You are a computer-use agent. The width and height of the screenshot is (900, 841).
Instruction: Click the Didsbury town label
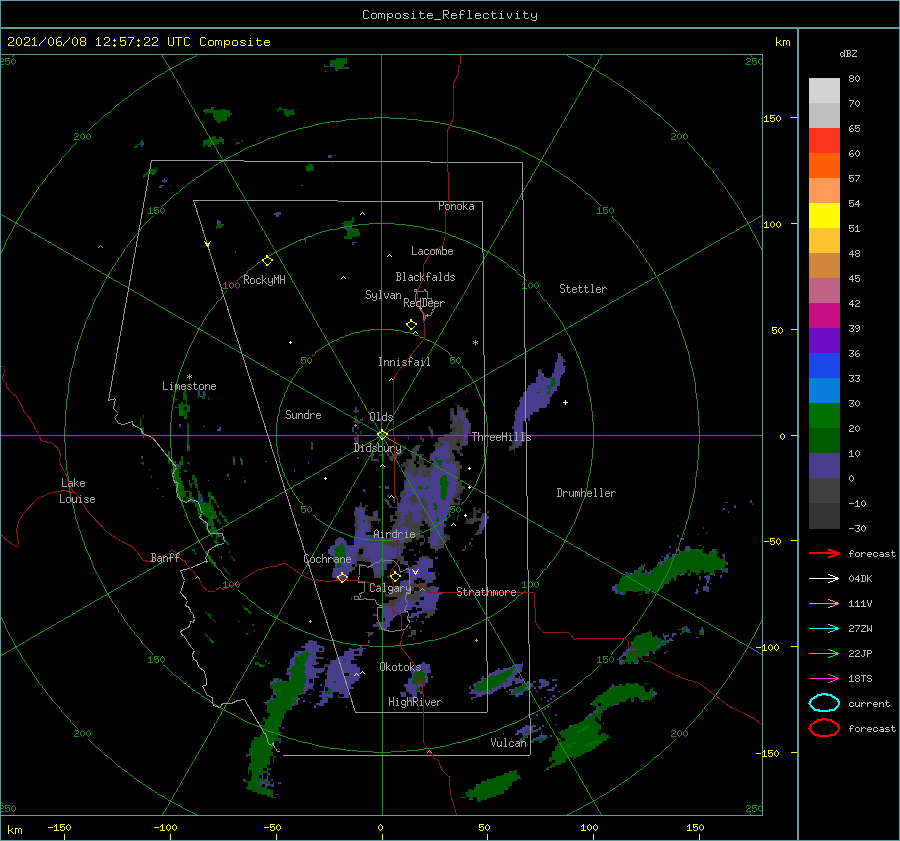tap(377, 448)
